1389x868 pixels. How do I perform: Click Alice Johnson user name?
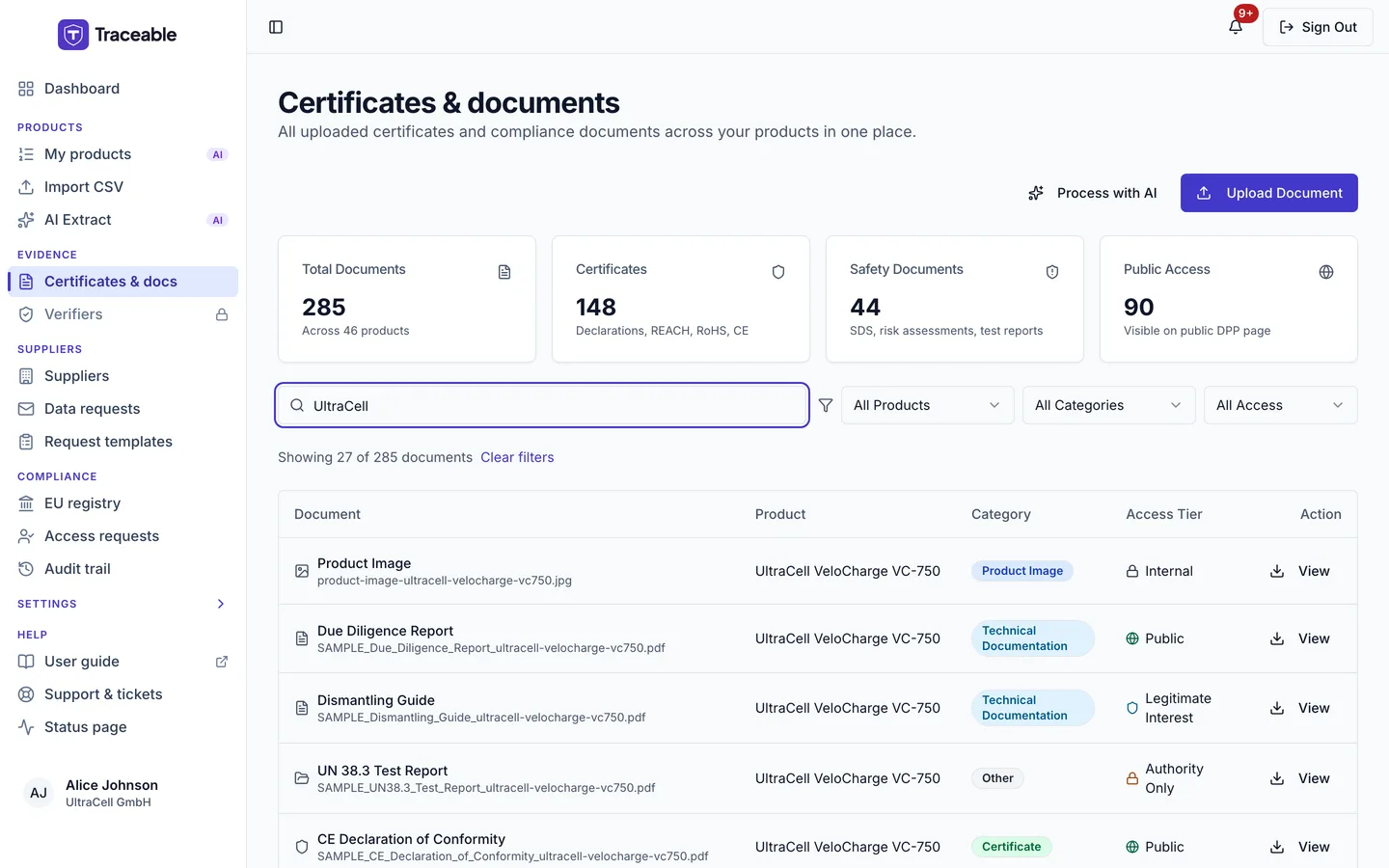click(112, 785)
